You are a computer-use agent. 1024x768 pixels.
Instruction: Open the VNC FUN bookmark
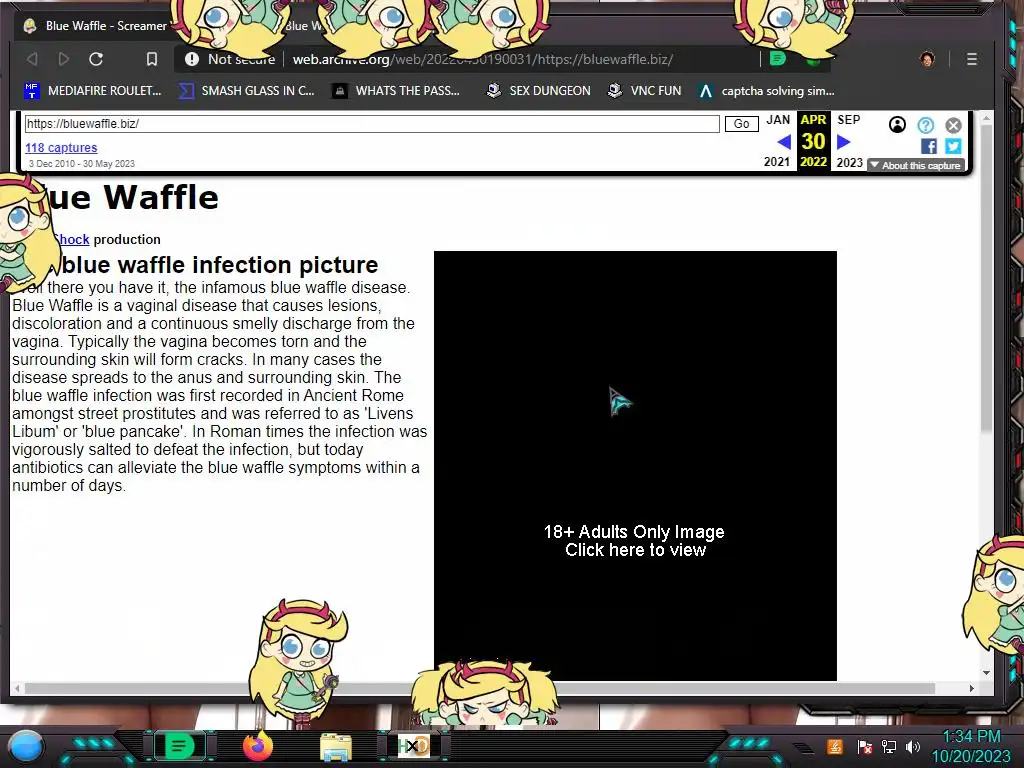pos(644,91)
